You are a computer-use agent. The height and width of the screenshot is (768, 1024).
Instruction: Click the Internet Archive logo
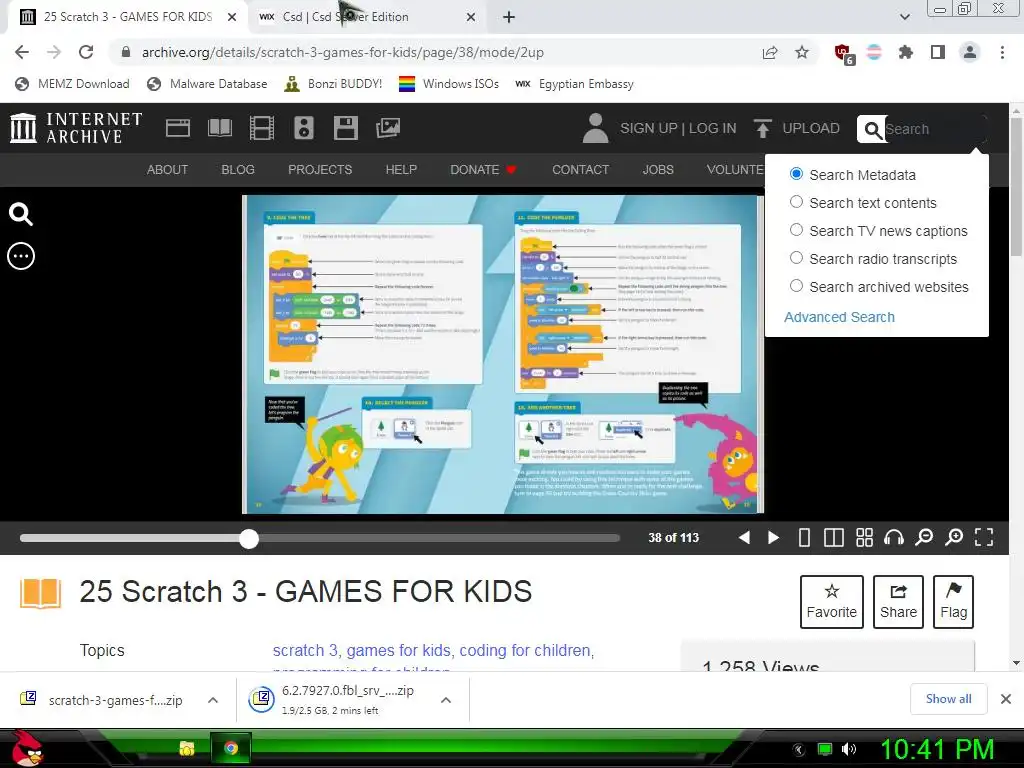[76, 128]
